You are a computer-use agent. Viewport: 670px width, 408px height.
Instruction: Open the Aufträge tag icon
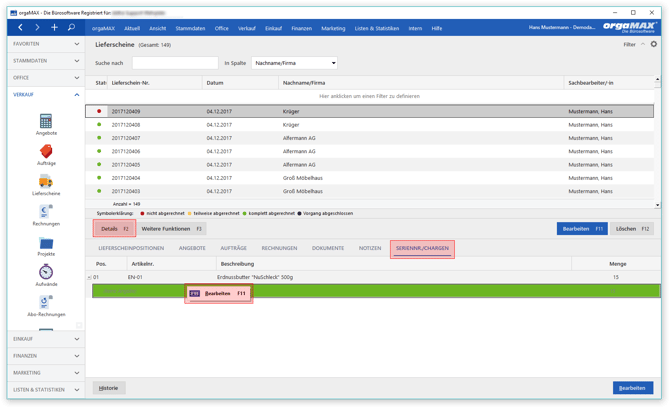pos(46,151)
